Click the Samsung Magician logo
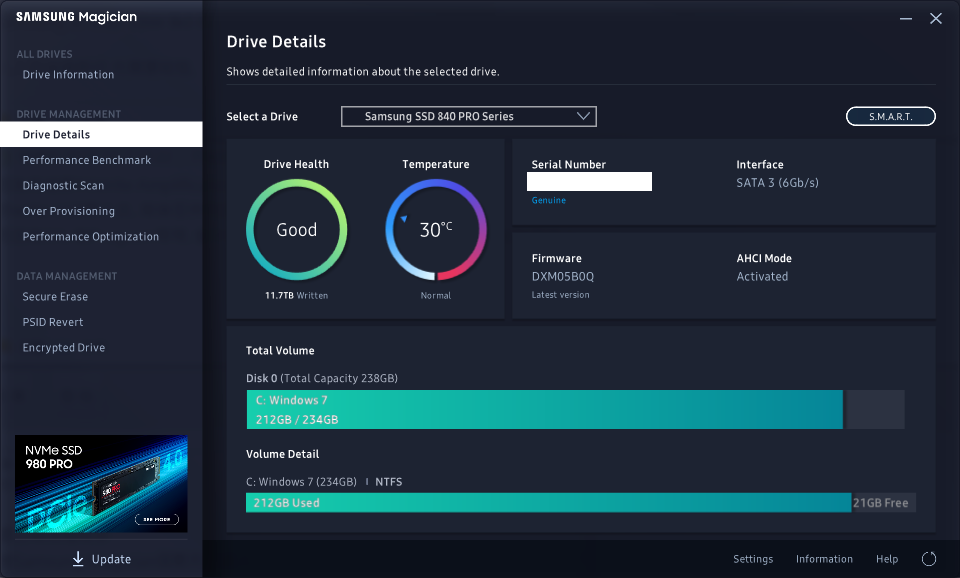Image resolution: width=960 pixels, height=578 pixels. click(77, 17)
